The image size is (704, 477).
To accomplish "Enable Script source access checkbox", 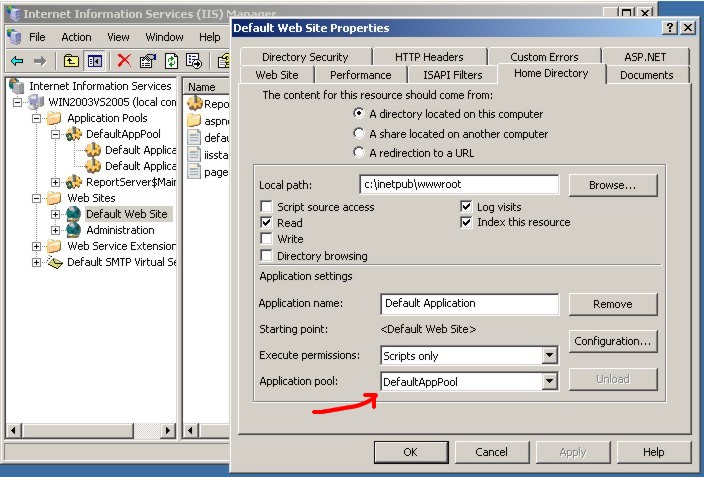I will point(266,207).
